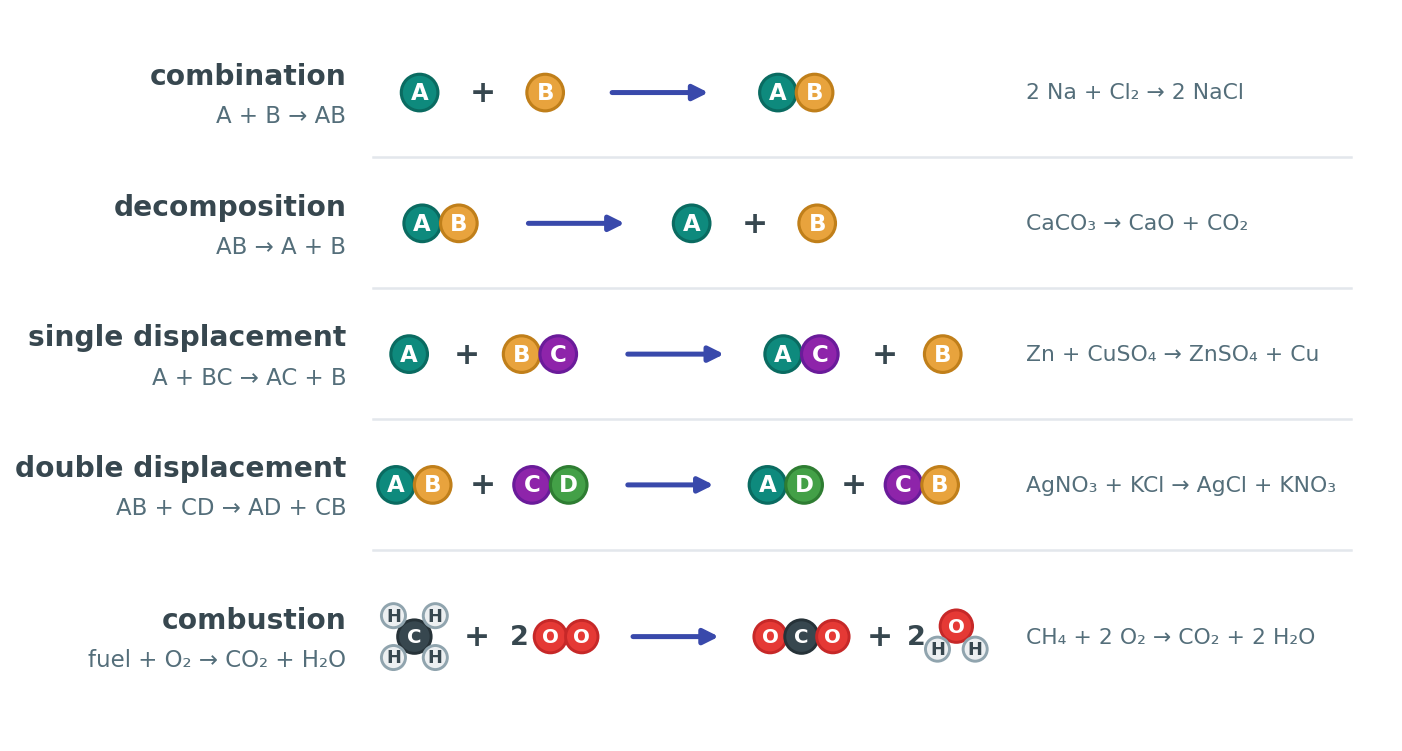Click the Zn + CuSO₄ example equation
The height and width of the screenshot is (751, 1402).
(1172, 355)
